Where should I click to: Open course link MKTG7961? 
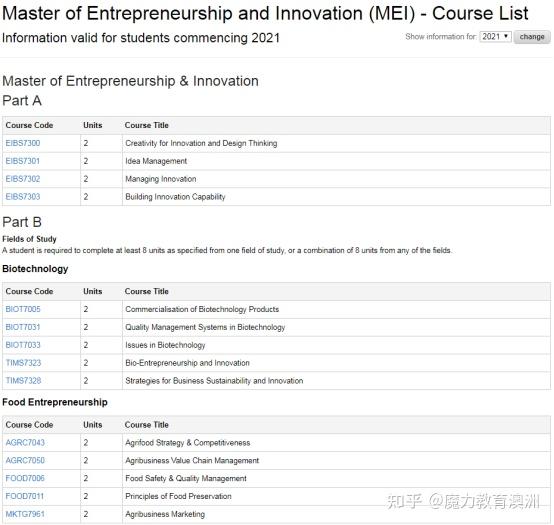pyautogui.click(x=25, y=514)
